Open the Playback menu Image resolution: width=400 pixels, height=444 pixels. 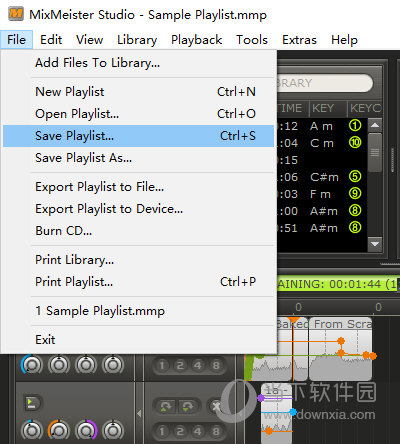pos(196,40)
